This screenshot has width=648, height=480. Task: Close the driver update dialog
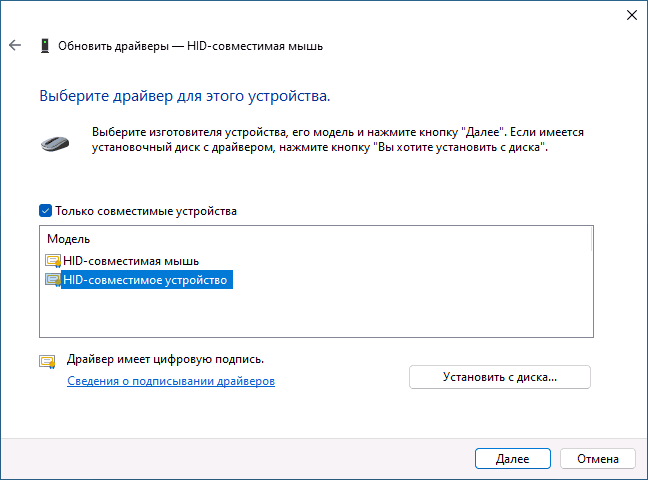click(x=631, y=15)
